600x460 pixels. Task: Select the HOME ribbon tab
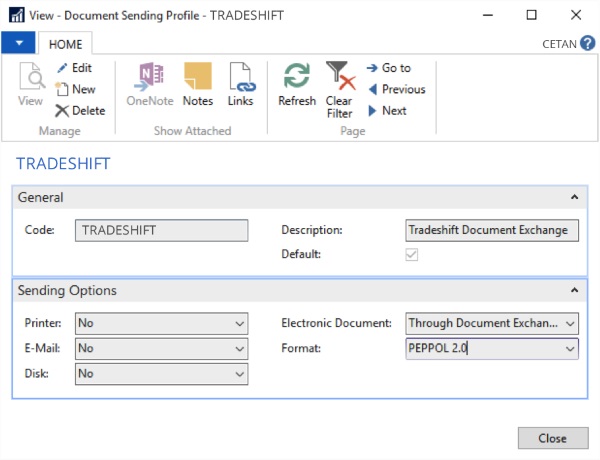point(65,44)
